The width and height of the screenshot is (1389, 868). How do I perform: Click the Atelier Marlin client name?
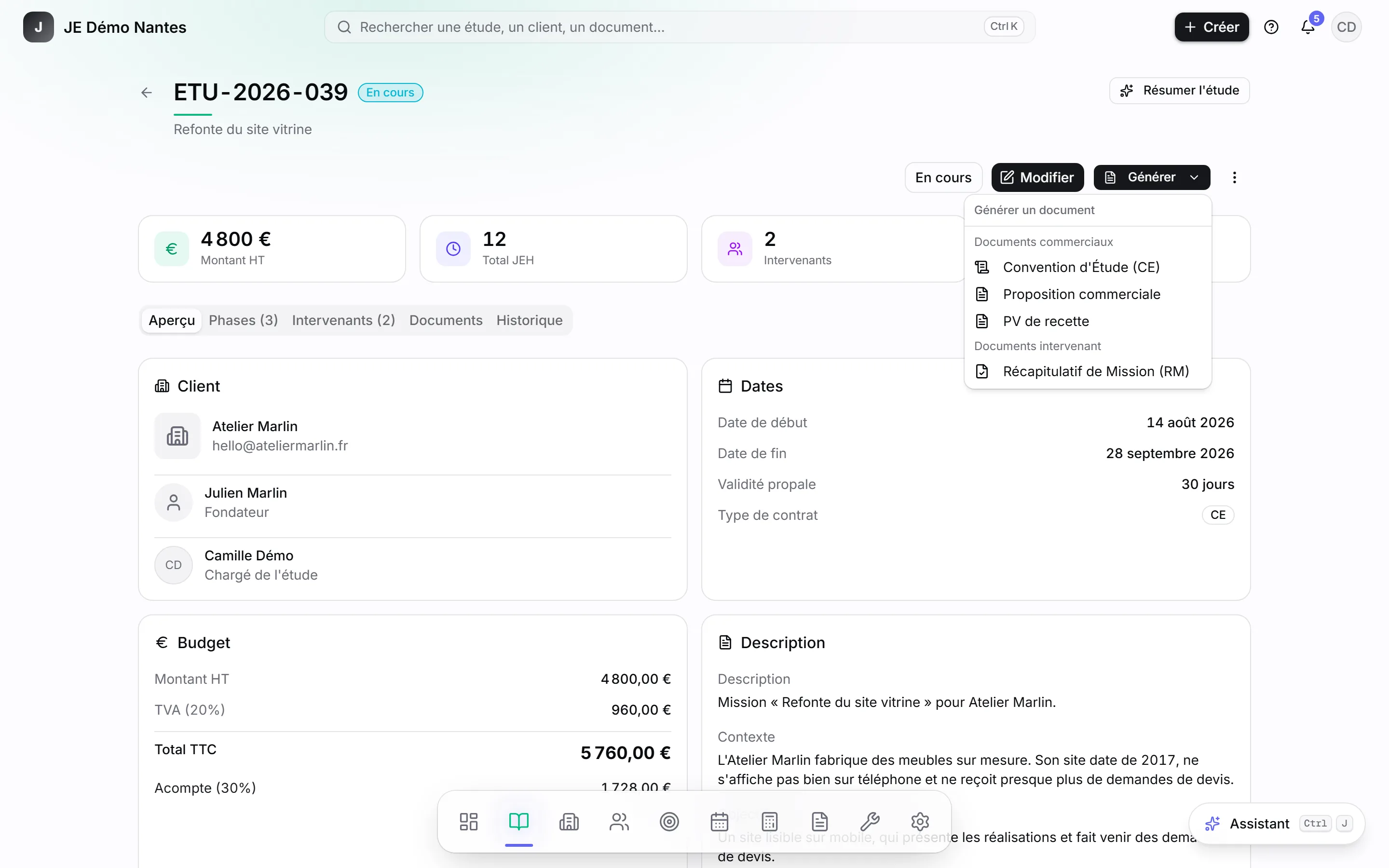point(255,426)
